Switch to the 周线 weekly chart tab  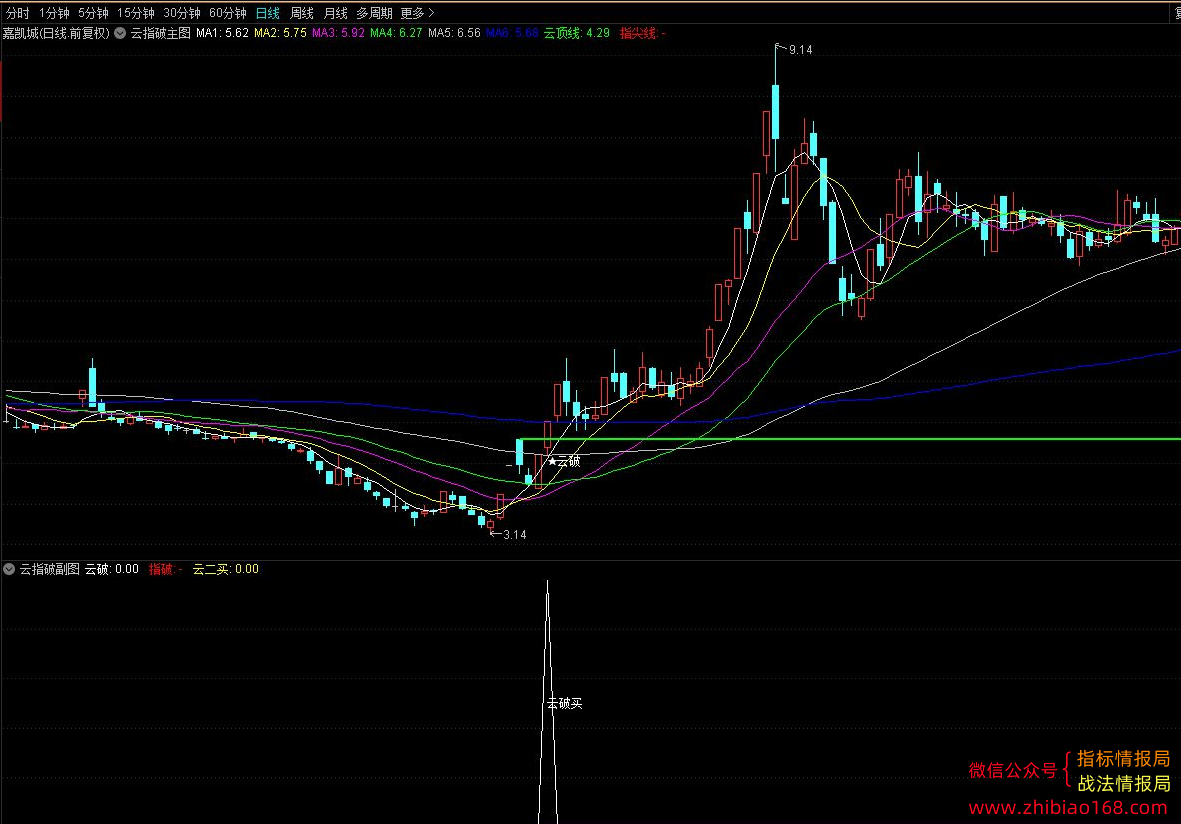(302, 13)
